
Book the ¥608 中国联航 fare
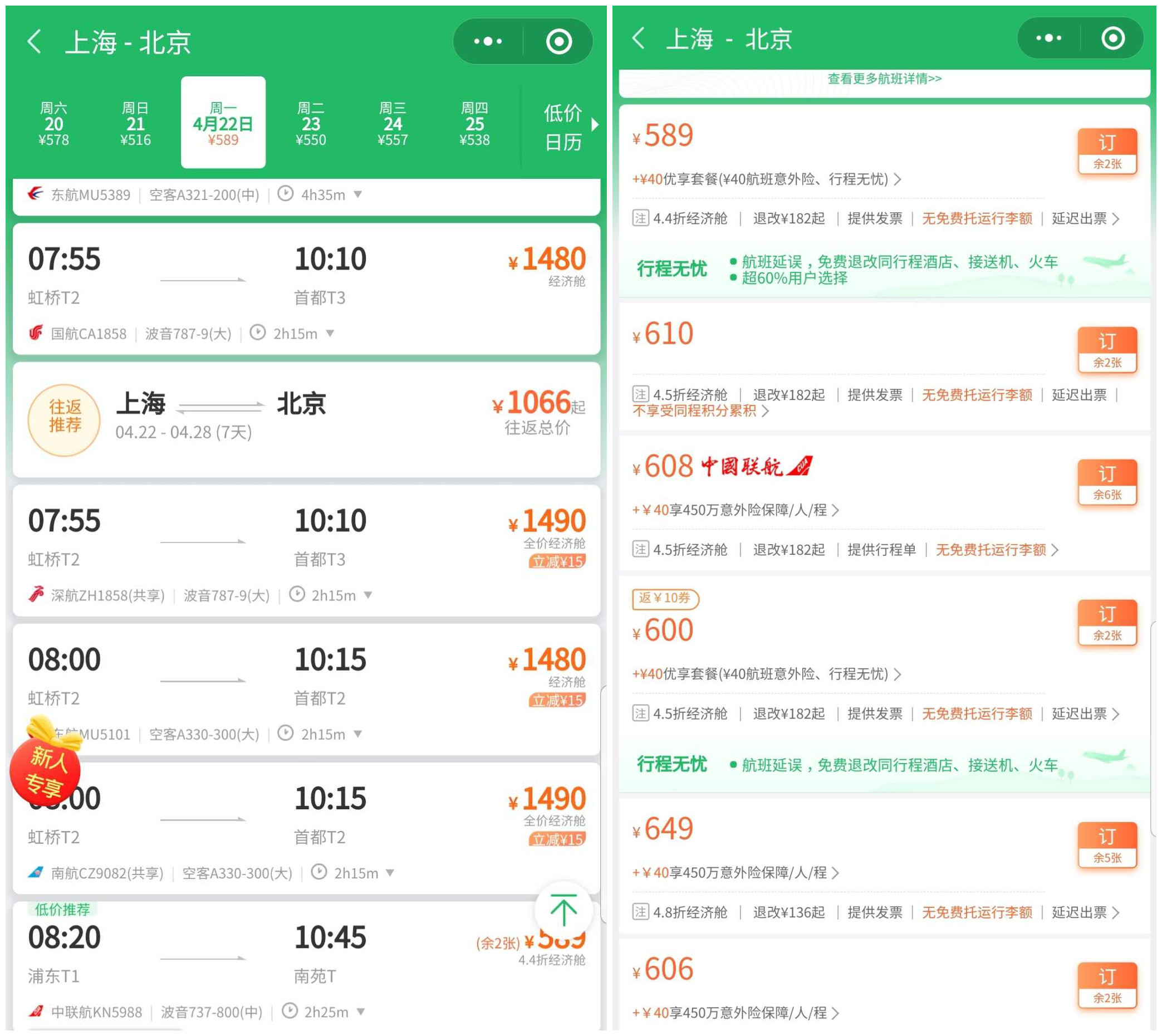1106,482
